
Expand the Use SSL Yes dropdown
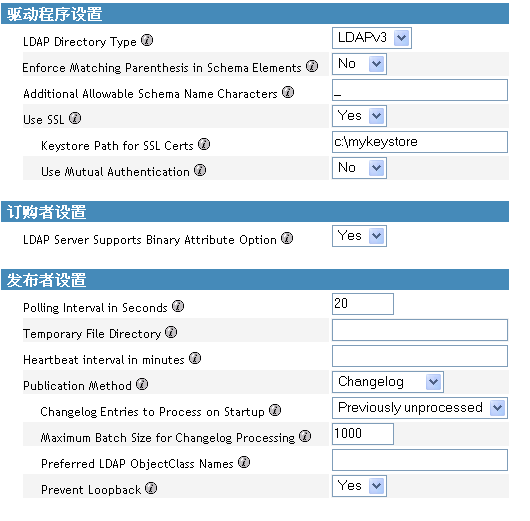click(x=359, y=116)
